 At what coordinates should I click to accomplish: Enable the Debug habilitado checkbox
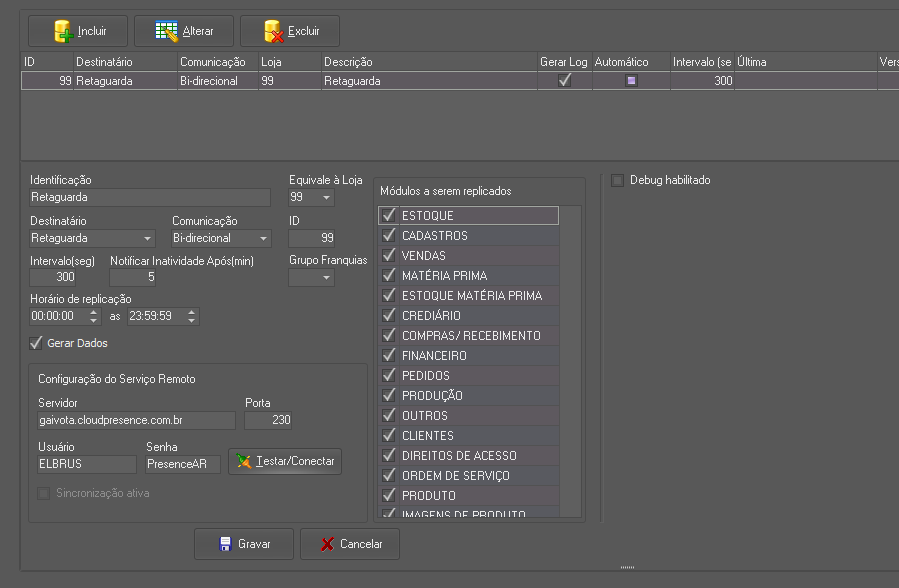(x=617, y=181)
